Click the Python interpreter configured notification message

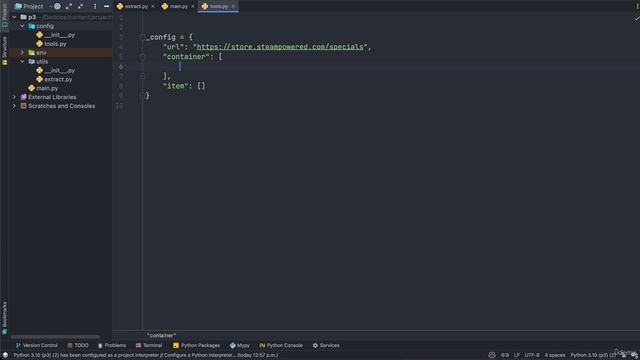click(x=146, y=355)
